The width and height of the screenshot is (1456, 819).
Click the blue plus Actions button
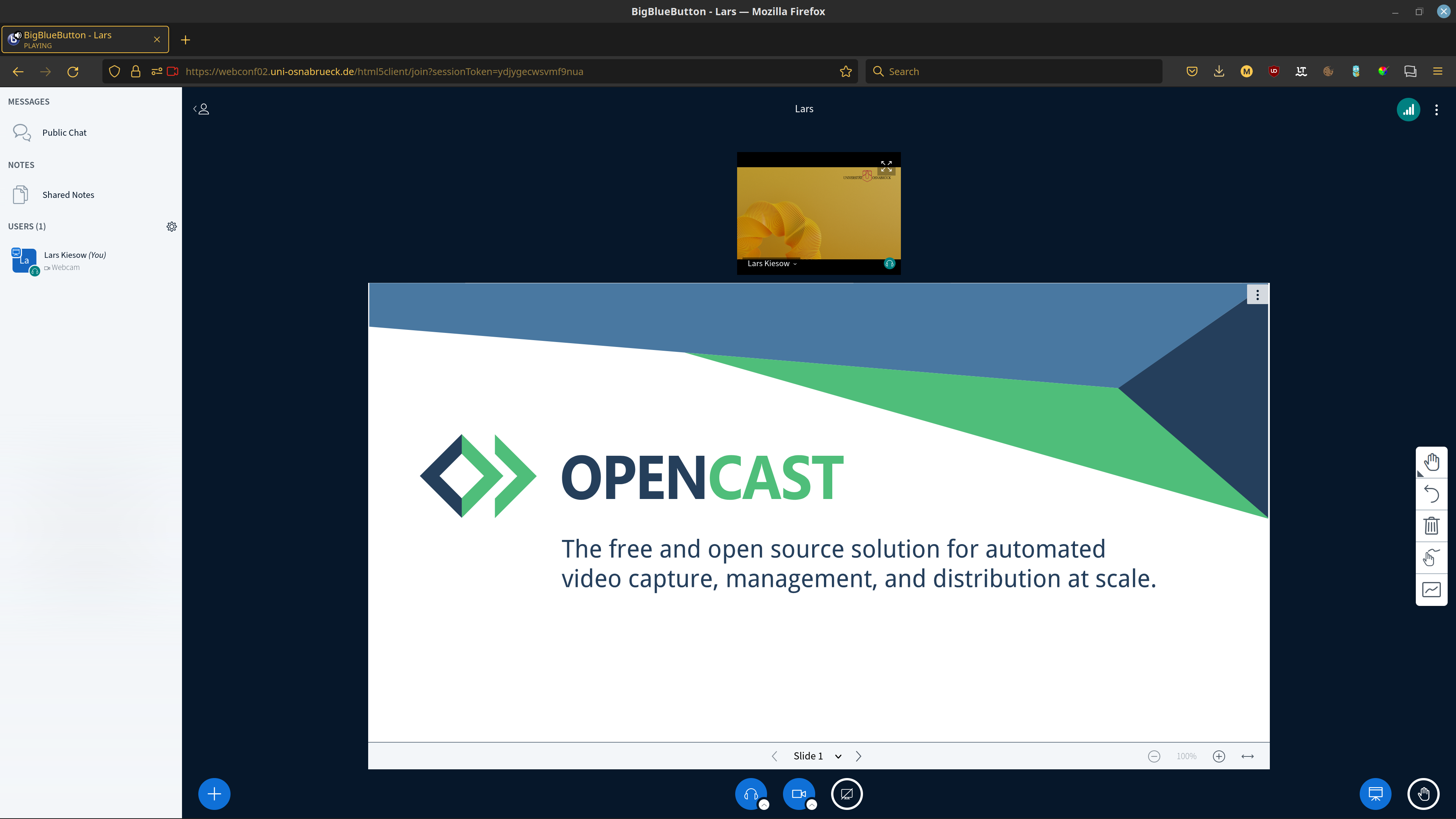(x=214, y=794)
